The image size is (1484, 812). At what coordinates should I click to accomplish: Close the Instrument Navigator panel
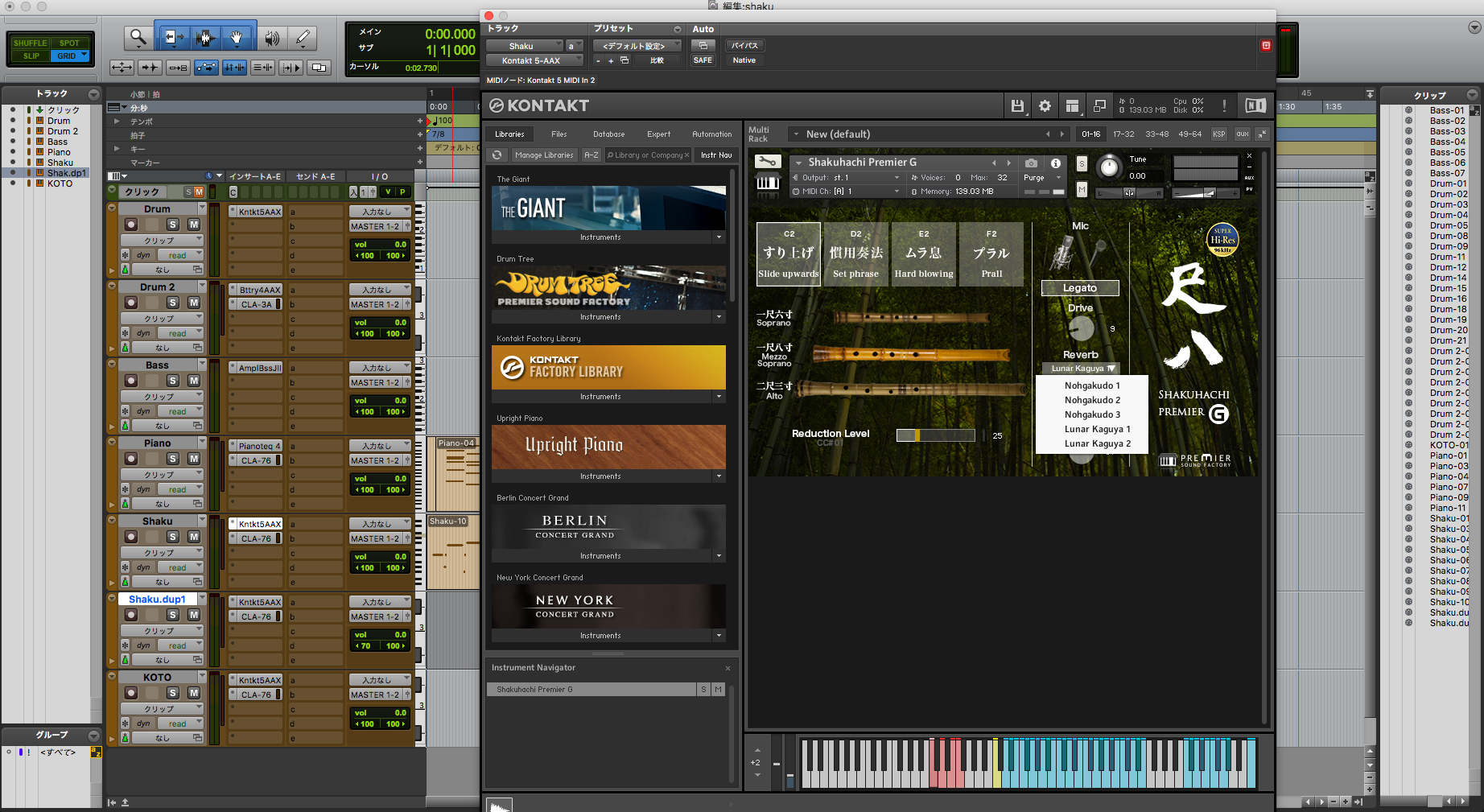point(728,668)
